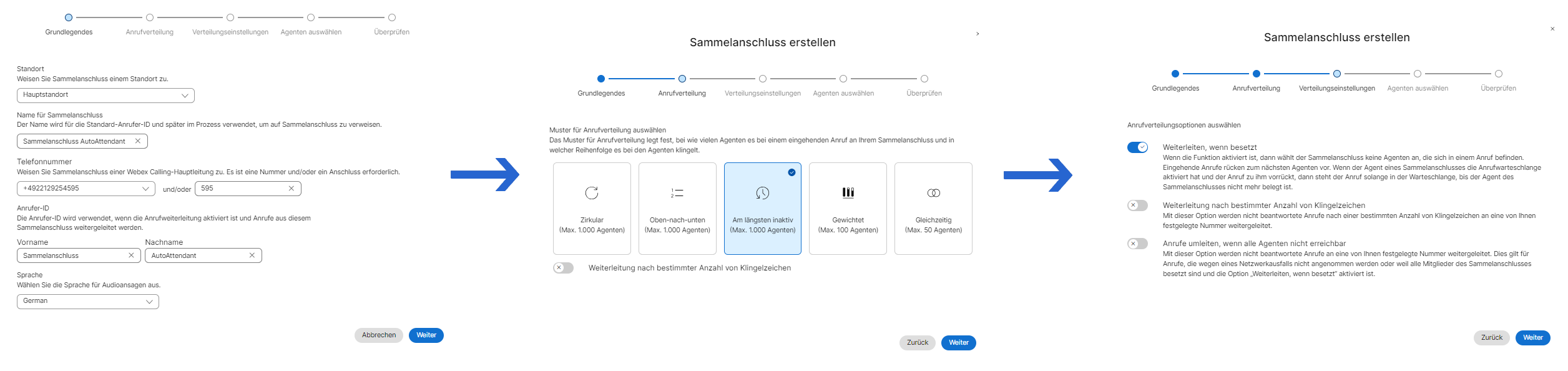
Task: Clear the Sammelanschluss AutoAttendant name field
Action: pyautogui.click(x=138, y=141)
